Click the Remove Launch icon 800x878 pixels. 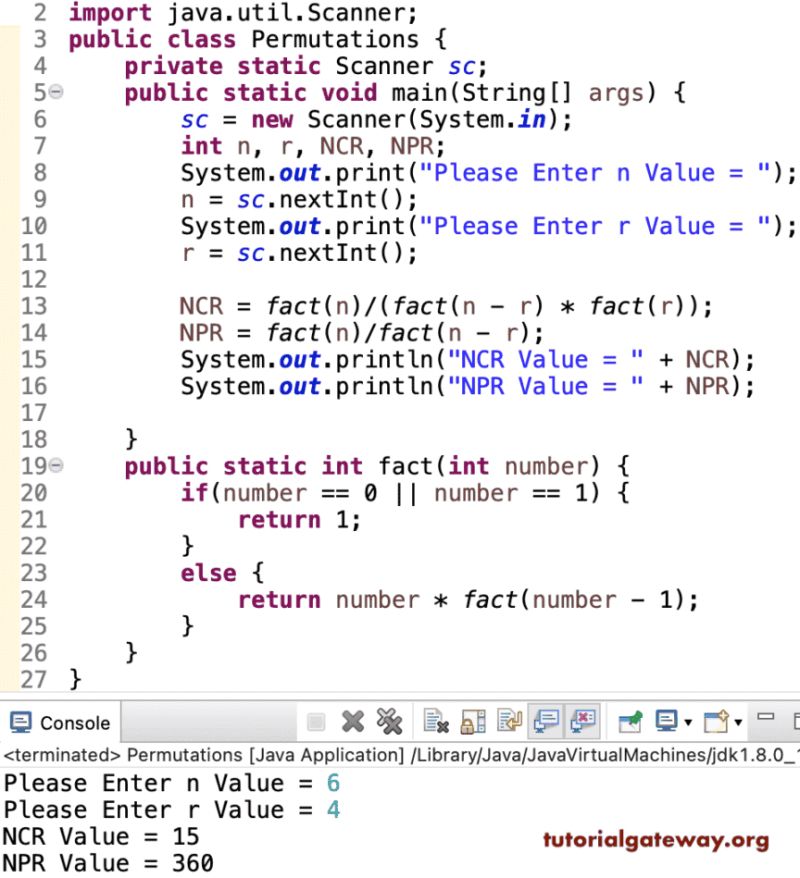point(350,722)
